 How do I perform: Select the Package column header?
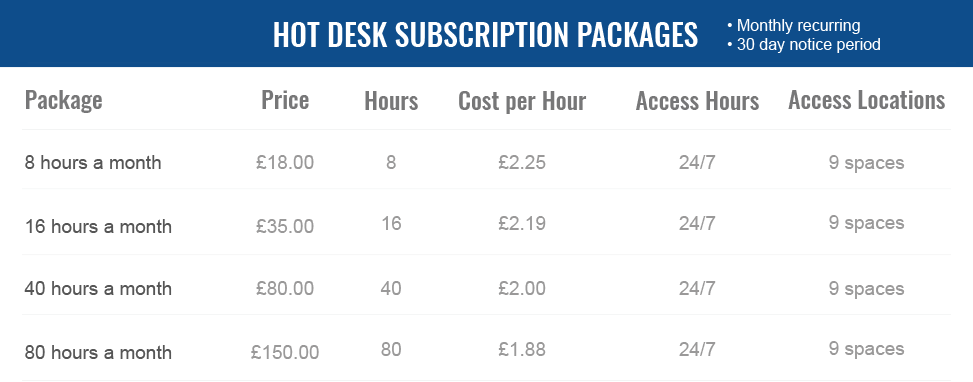click(63, 100)
